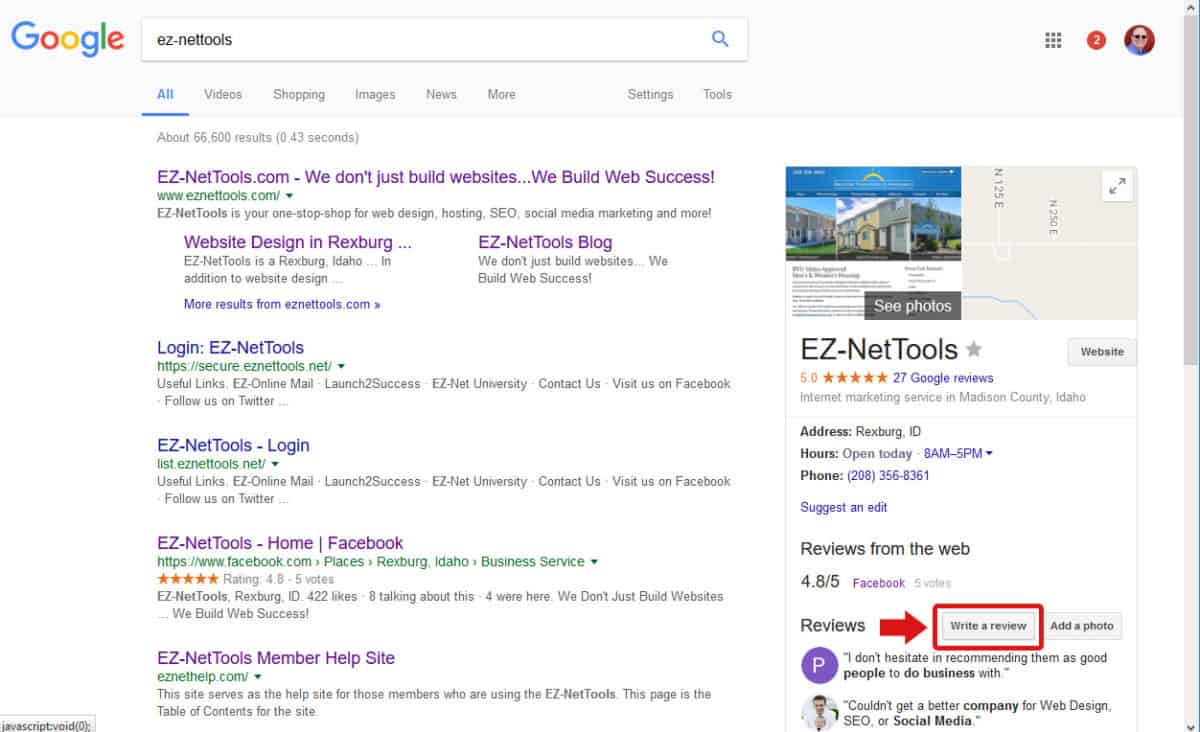
Task: Click the Google account profile avatar
Action: pos(1139,40)
